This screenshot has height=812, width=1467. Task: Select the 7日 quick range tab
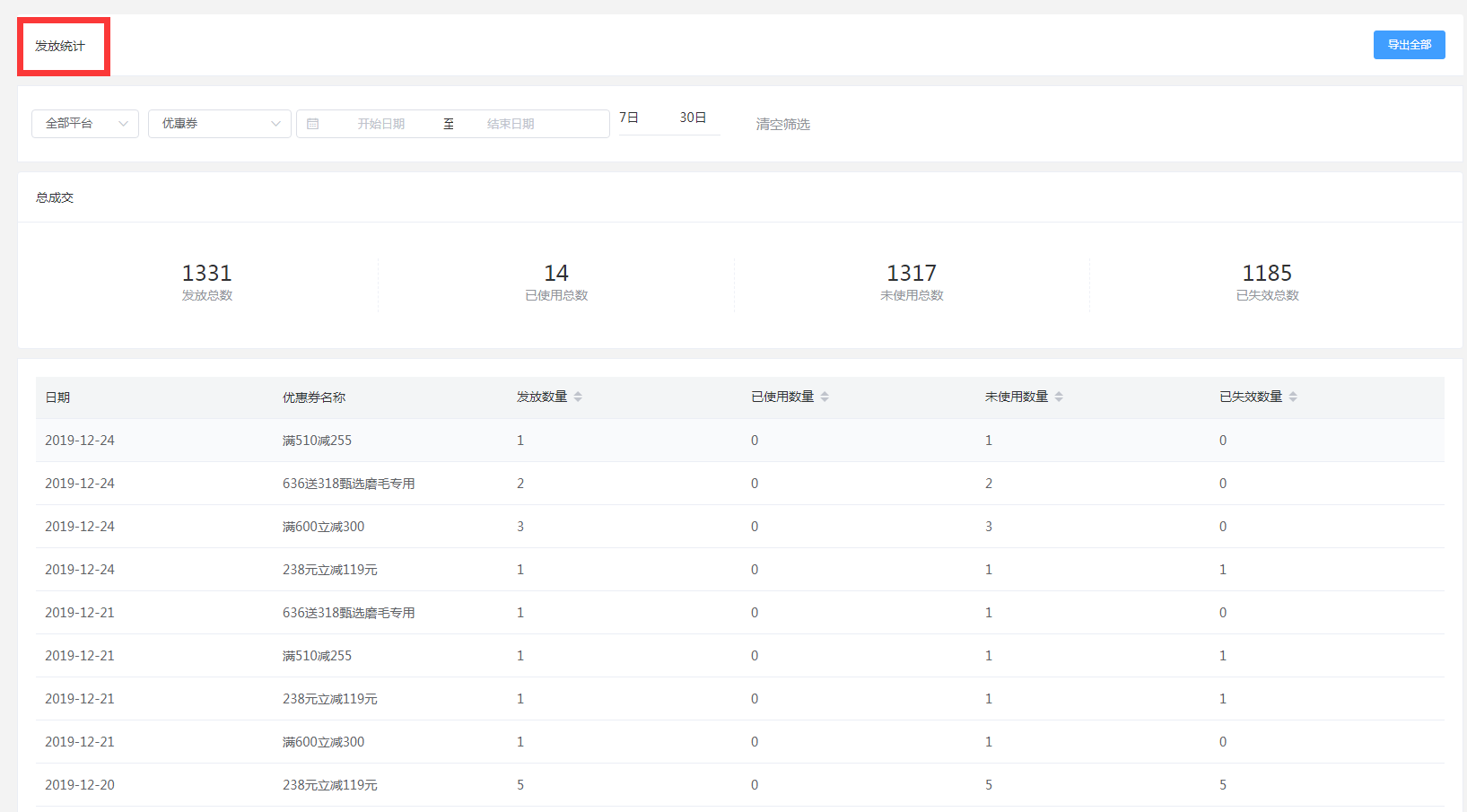pyautogui.click(x=629, y=118)
